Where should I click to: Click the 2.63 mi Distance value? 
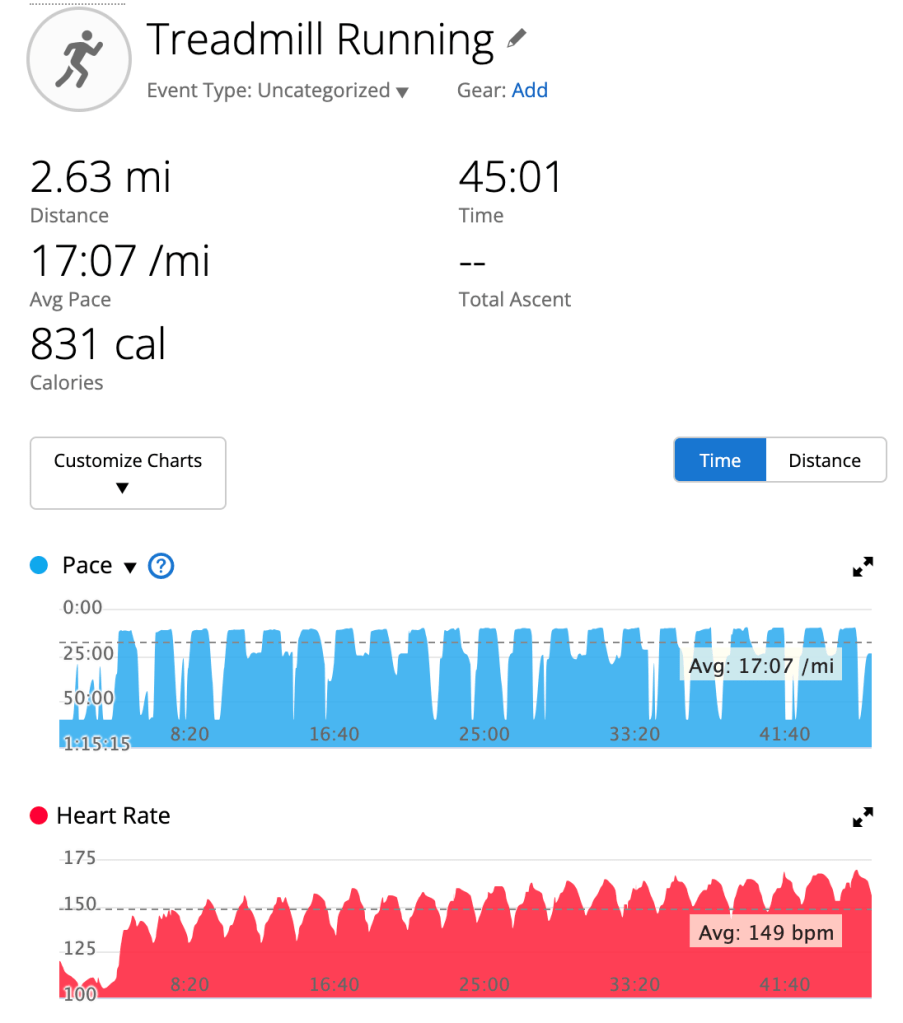click(x=101, y=178)
